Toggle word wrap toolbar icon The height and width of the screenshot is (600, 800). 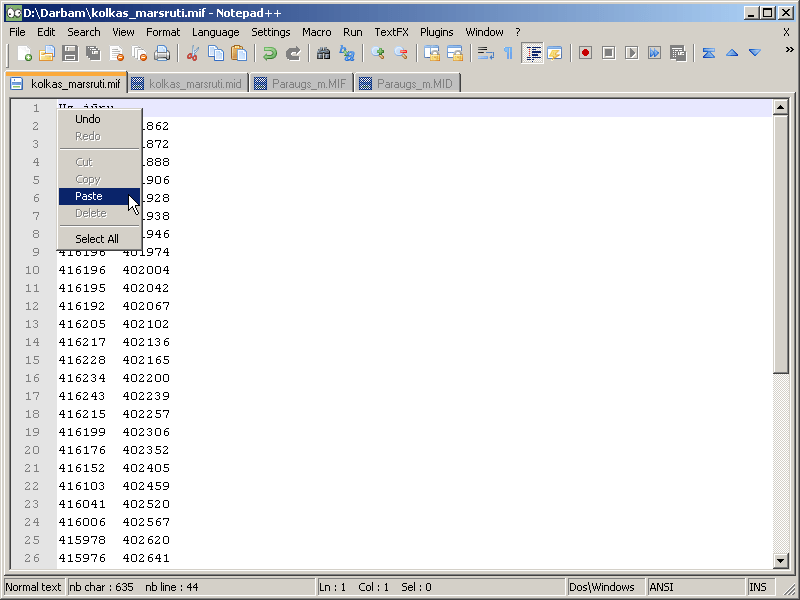(485, 53)
